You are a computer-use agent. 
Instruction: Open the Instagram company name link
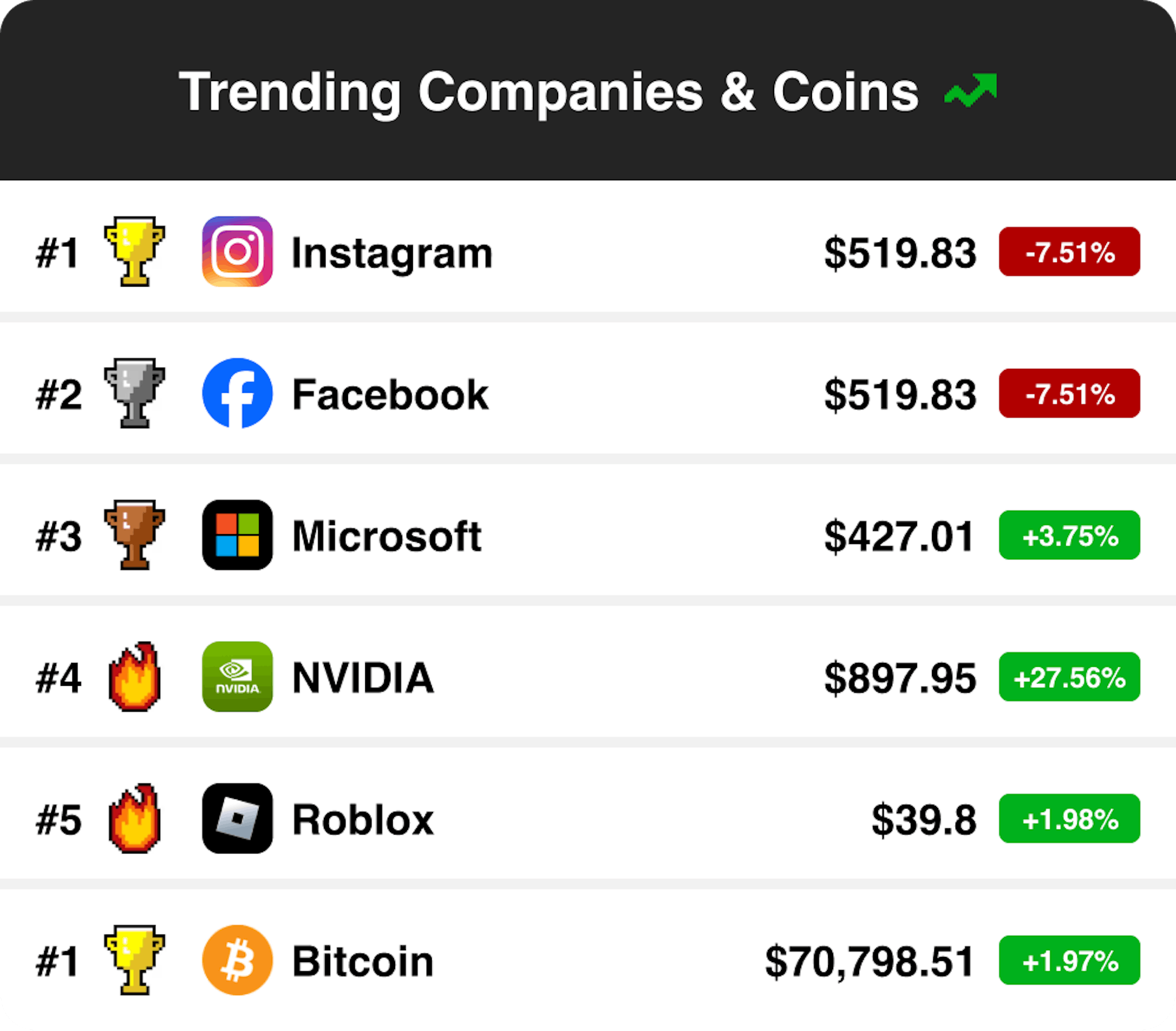(392, 253)
